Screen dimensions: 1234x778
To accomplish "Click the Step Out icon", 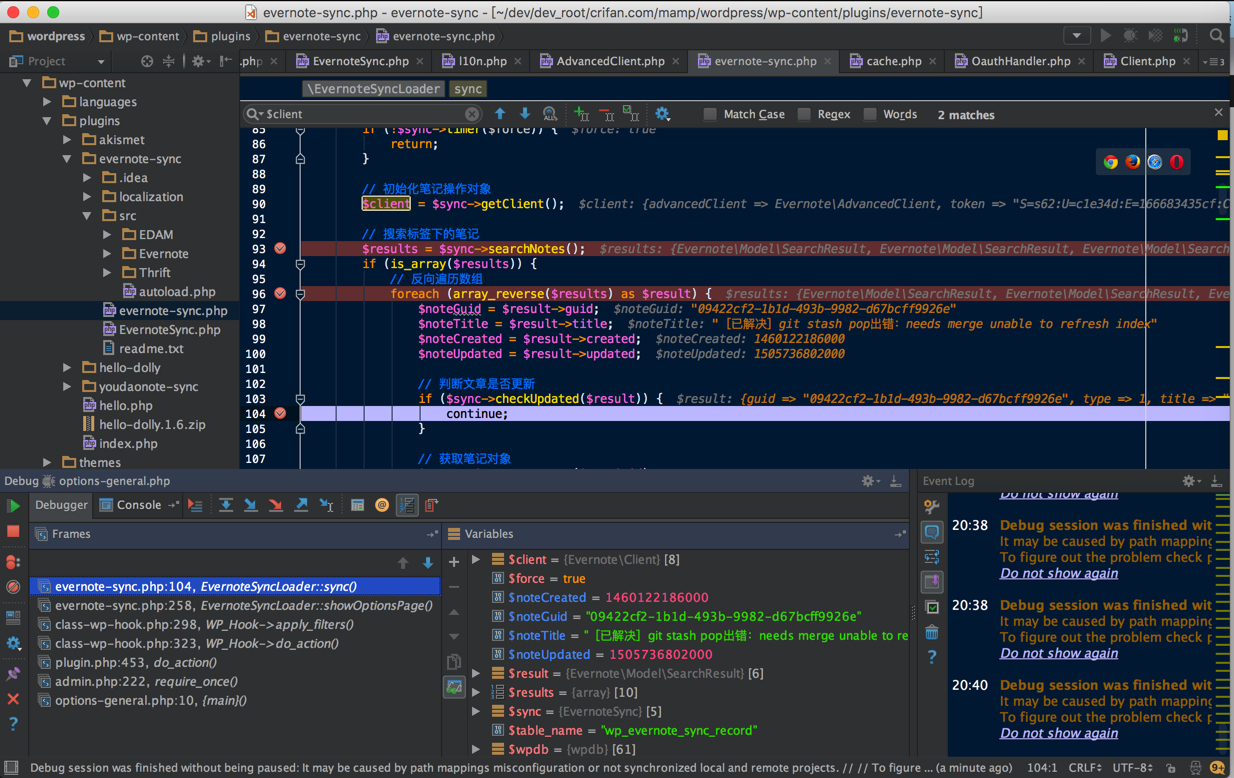I will 301,506.
